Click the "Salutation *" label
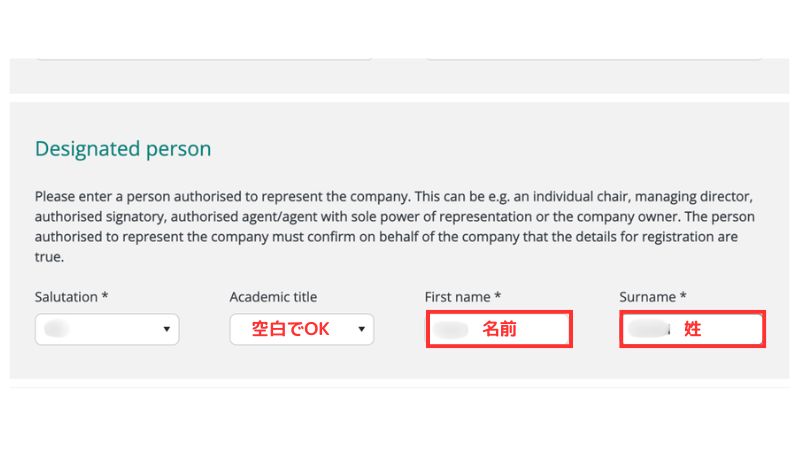This screenshot has width=812, height=457. [x=71, y=297]
